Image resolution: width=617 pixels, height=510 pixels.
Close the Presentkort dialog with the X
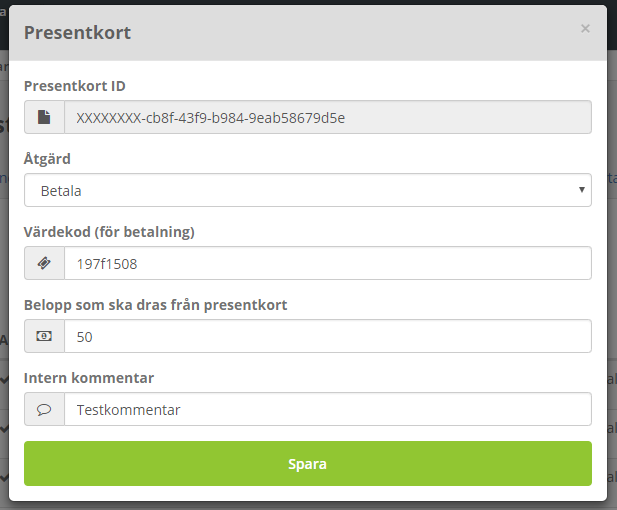pyautogui.click(x=585, y=29)
